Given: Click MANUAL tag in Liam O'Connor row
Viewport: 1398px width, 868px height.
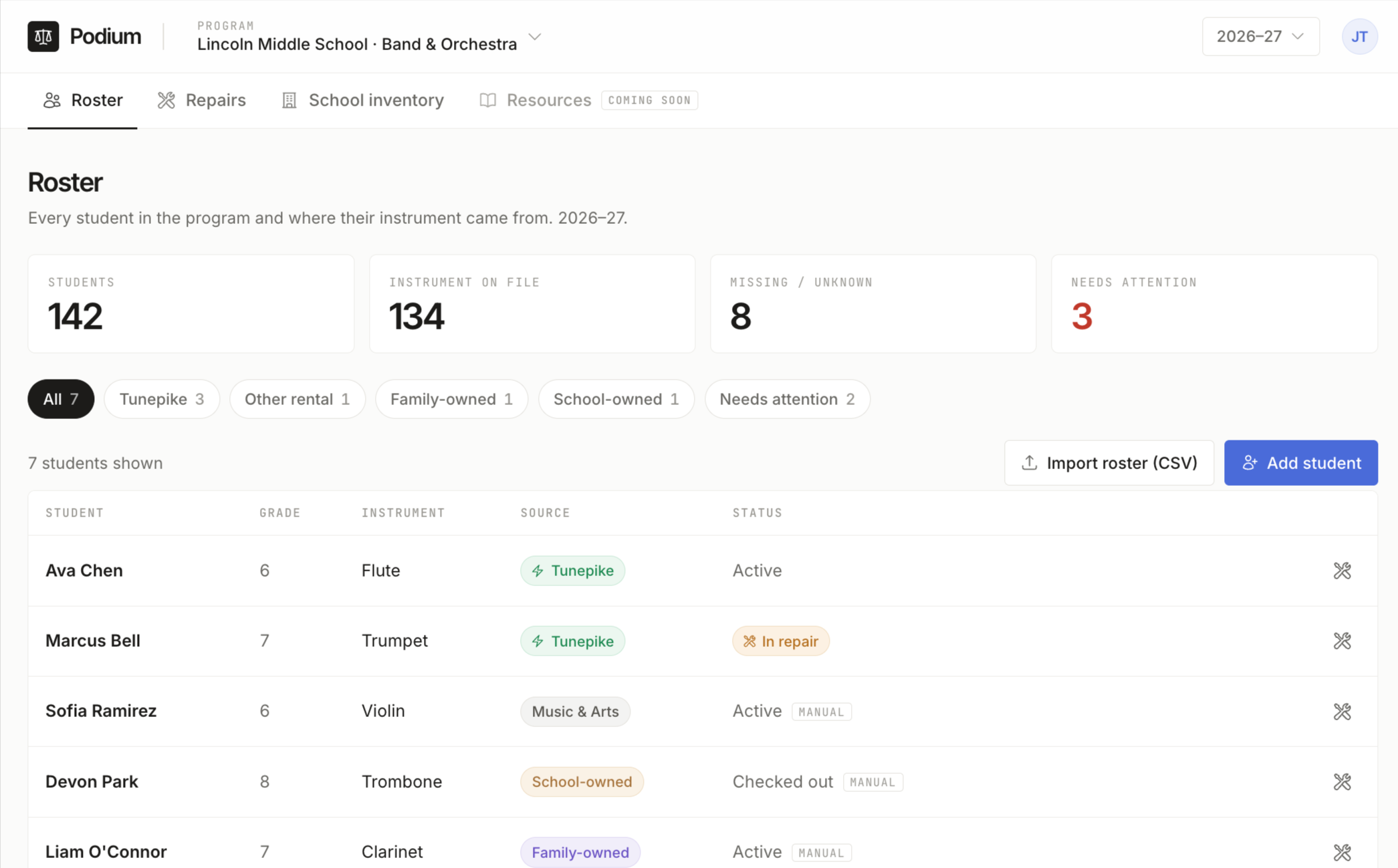Looking at the screenshot, I should (822, 853).
